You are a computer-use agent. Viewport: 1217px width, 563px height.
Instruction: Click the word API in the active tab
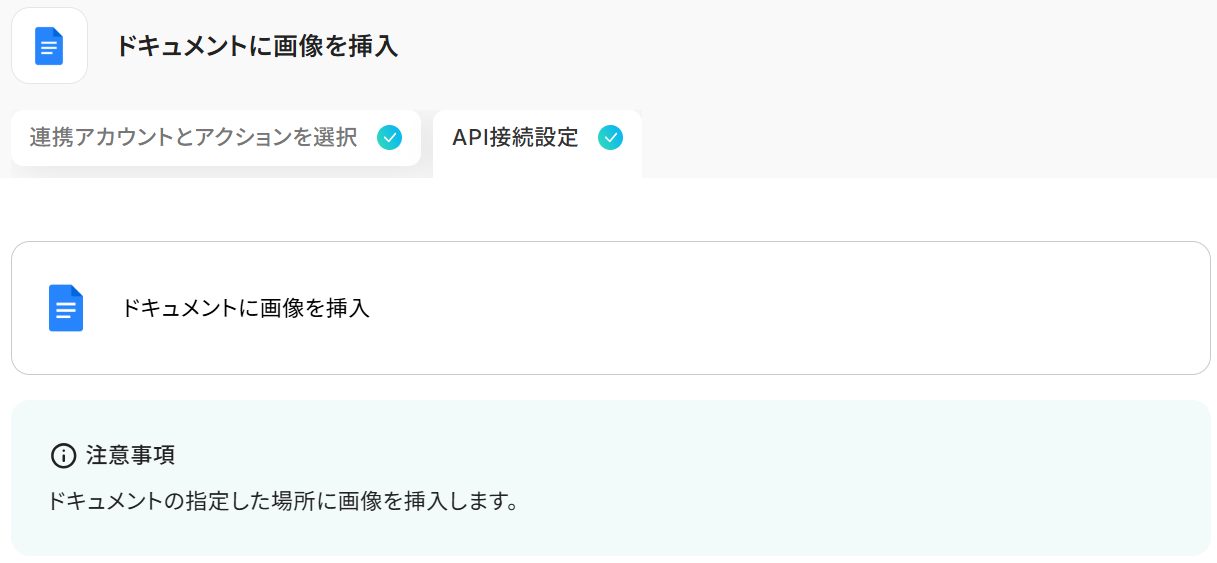coord(469,138)
